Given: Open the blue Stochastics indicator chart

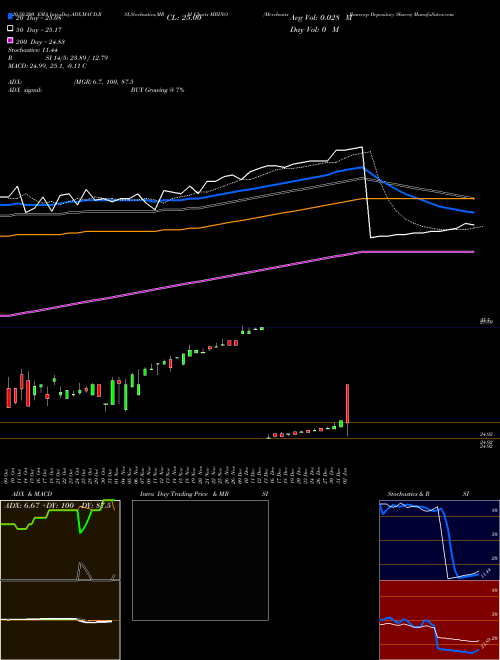Looking at the screenshot, I should pos(439,540).
